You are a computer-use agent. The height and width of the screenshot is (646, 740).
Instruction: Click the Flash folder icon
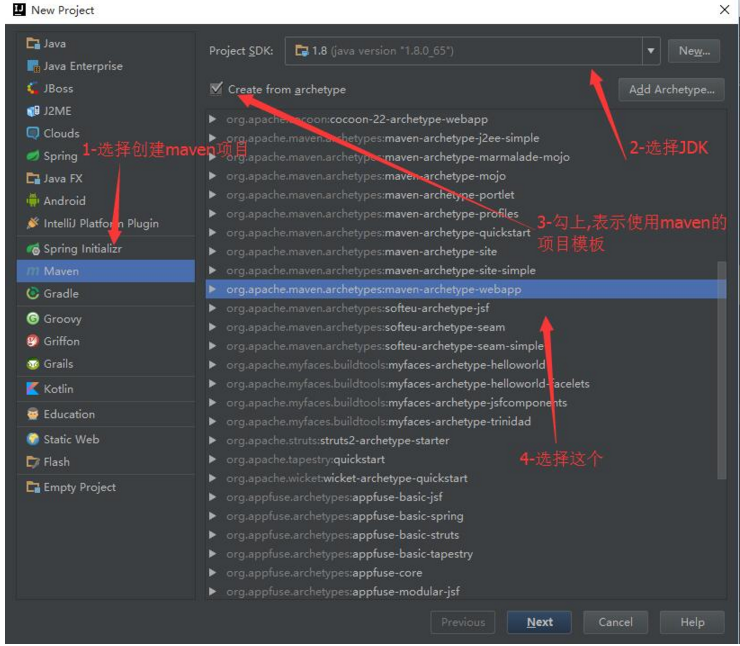(33, 462)
